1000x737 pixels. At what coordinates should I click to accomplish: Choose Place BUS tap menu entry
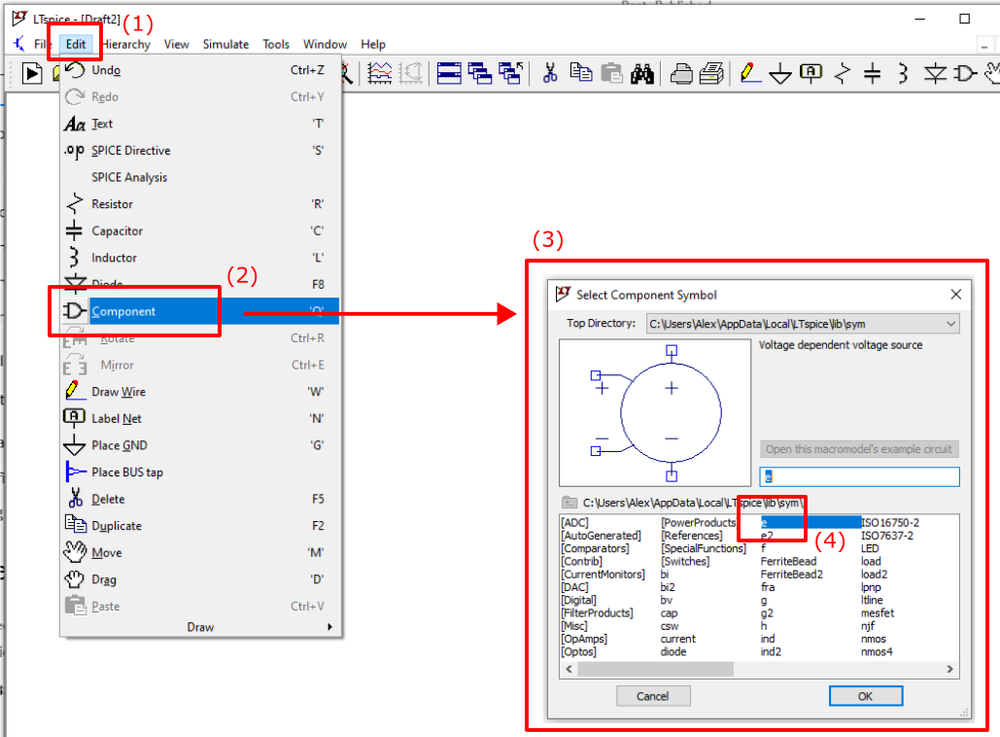200,472
